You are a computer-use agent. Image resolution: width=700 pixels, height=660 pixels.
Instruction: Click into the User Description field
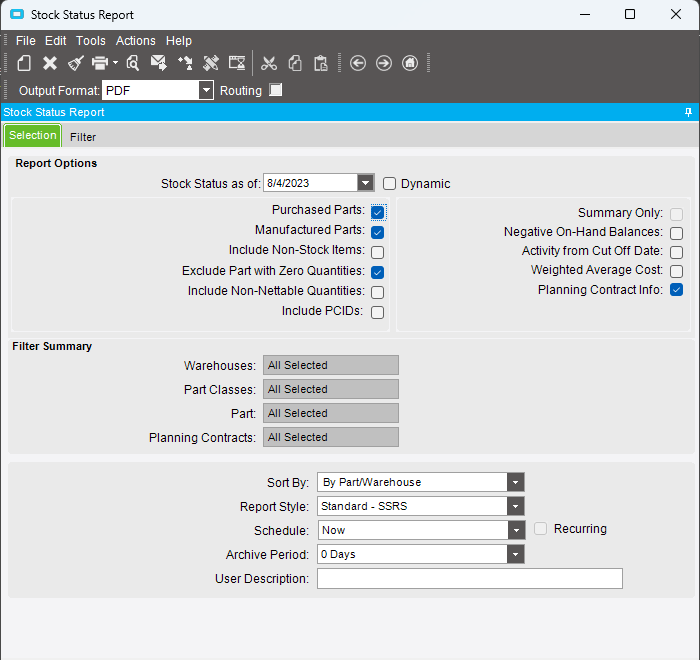tap(469, 579)
